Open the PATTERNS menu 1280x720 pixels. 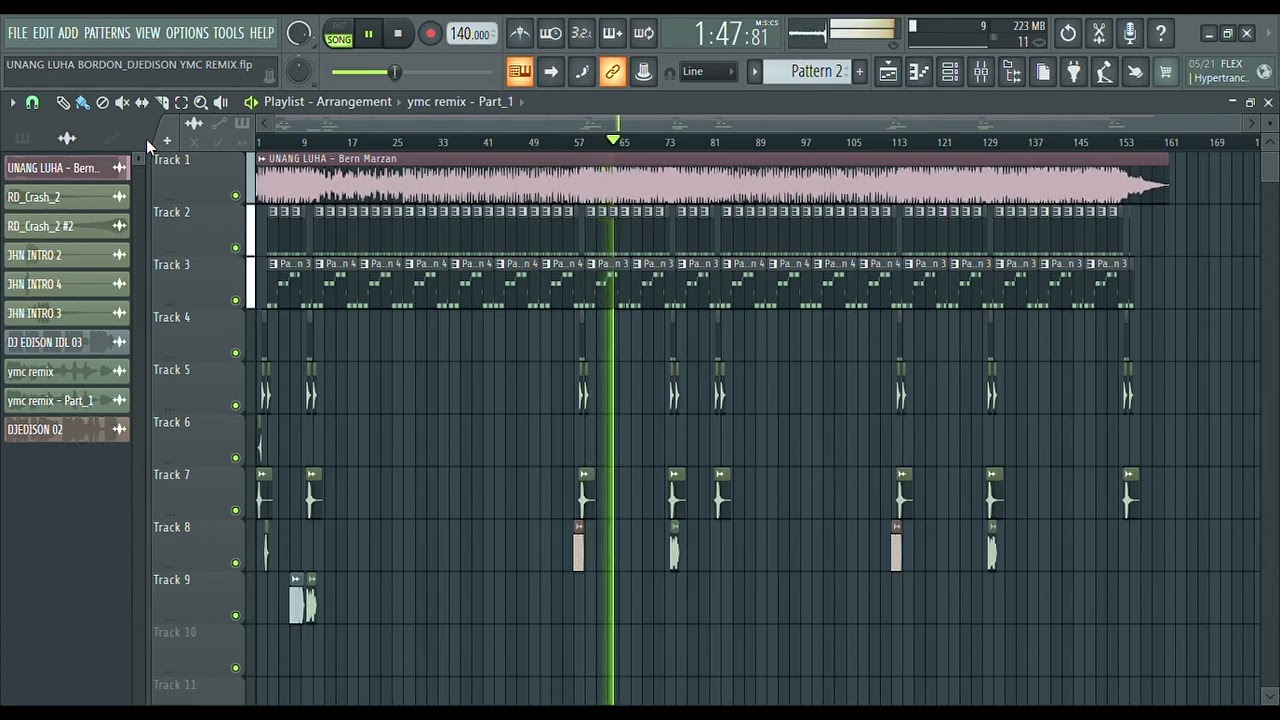(107, 33)
